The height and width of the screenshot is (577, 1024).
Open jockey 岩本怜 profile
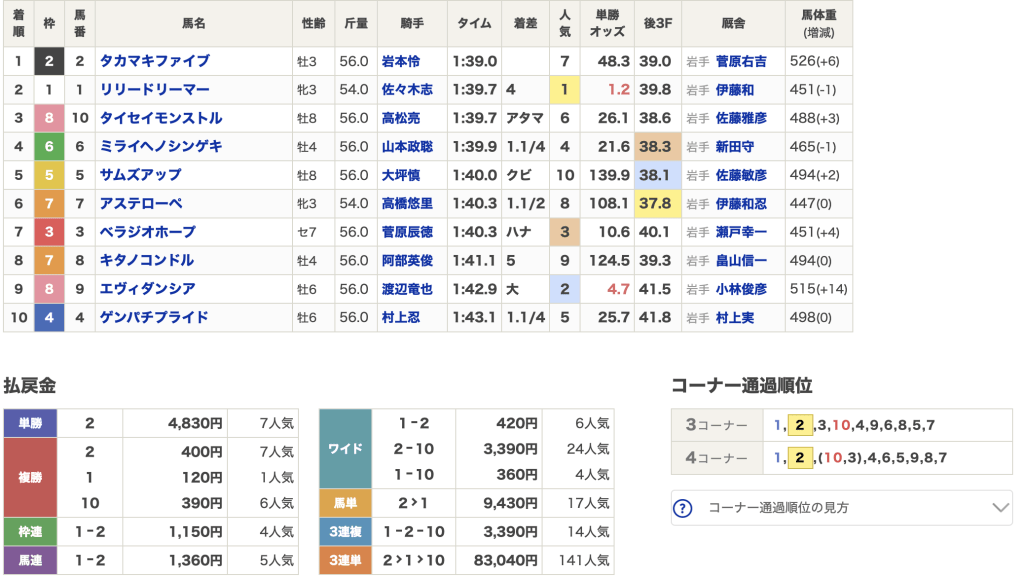click(401, 61)
